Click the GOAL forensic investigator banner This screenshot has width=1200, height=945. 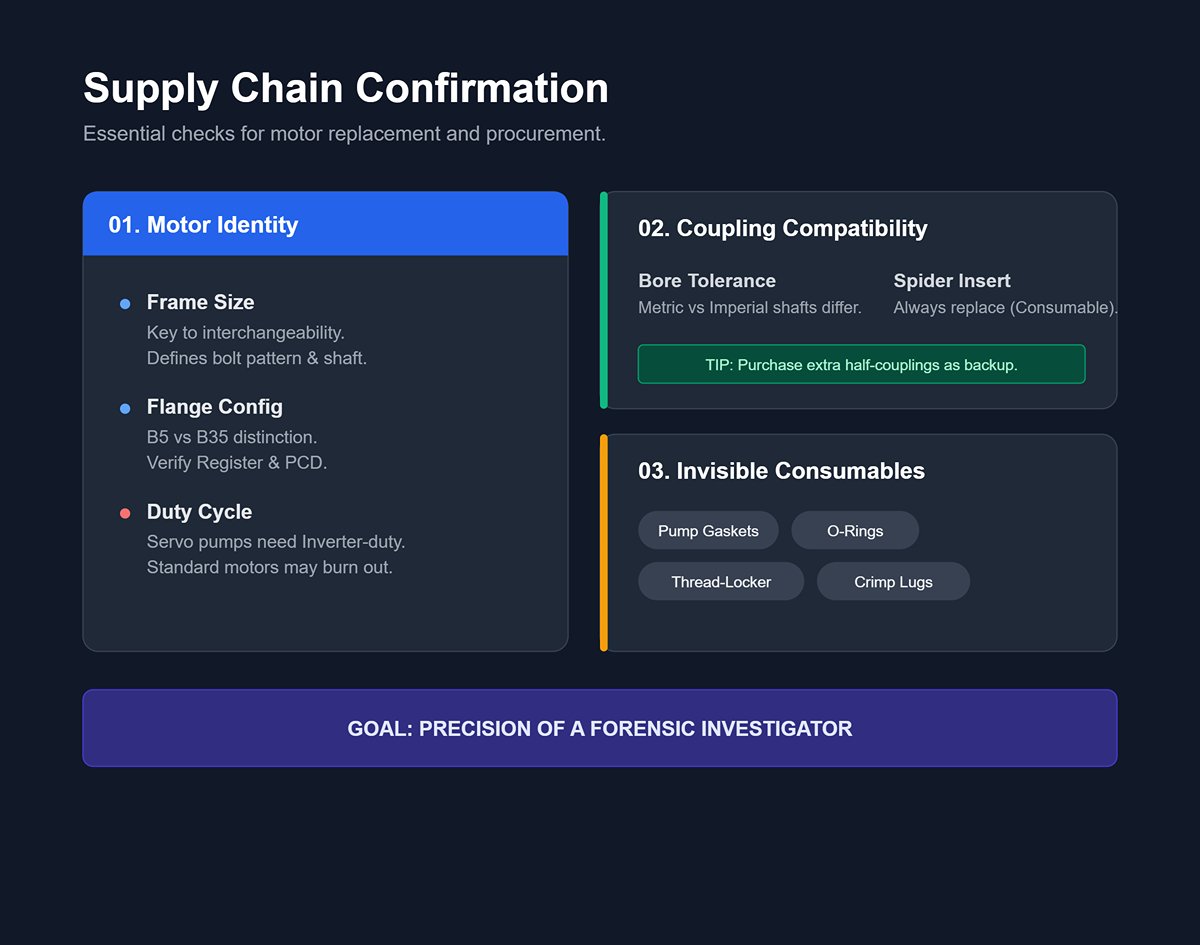click(x=599, y=728)
